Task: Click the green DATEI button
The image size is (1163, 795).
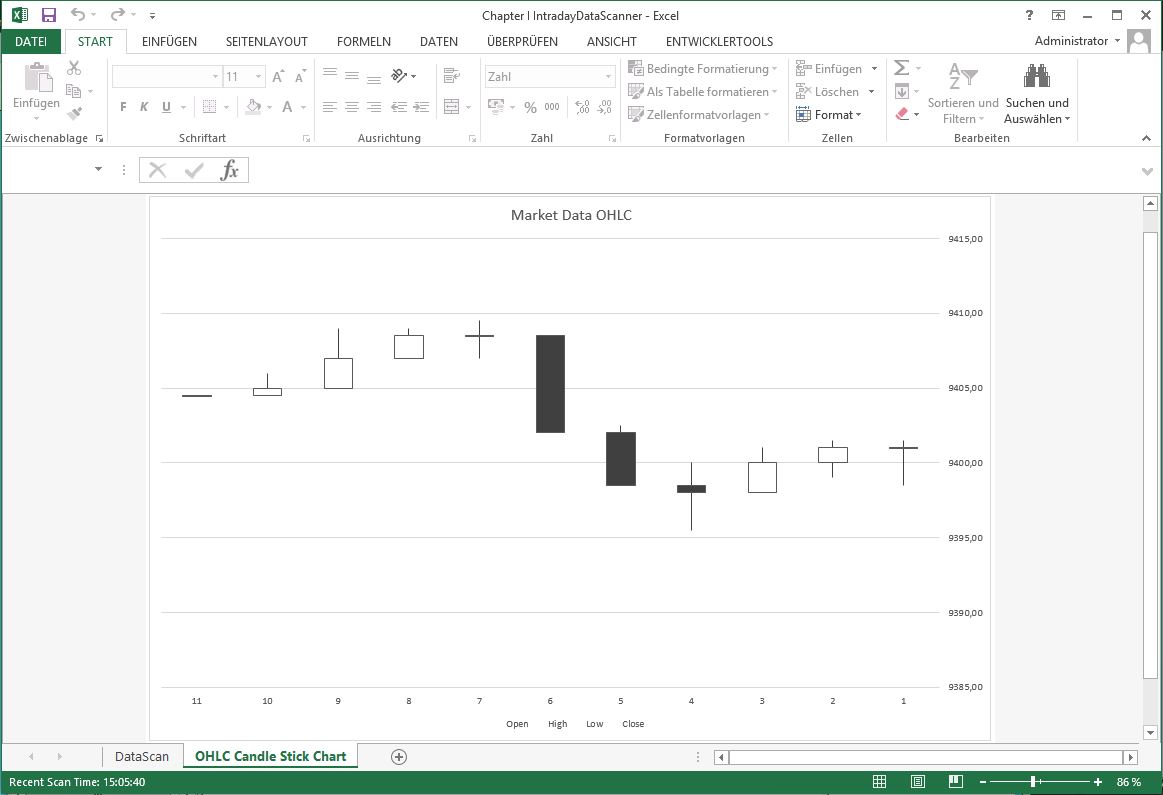Action: point(31,42)
